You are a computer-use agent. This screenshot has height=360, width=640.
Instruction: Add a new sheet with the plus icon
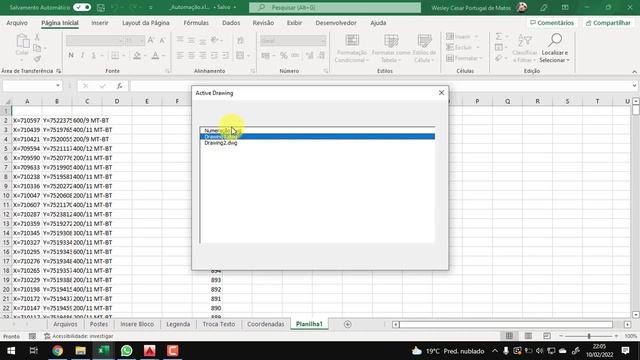point(348,324)
